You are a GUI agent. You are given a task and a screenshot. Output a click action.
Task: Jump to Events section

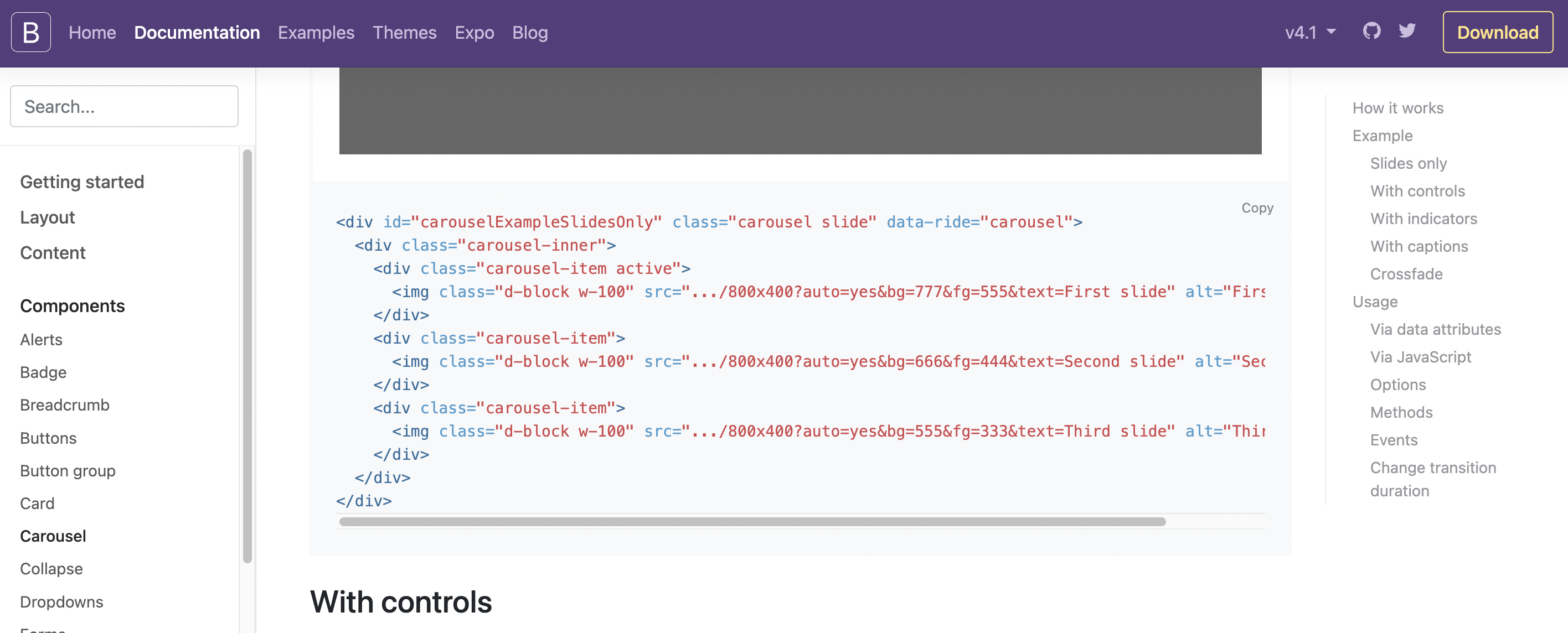(1393, 440)
